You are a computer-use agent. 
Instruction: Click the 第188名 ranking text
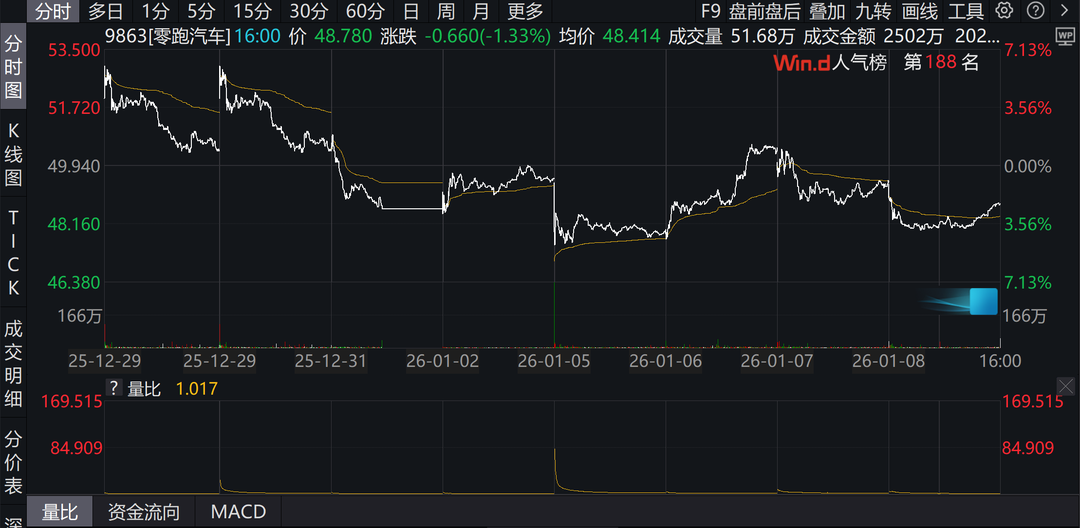click(x=941, y=63)
